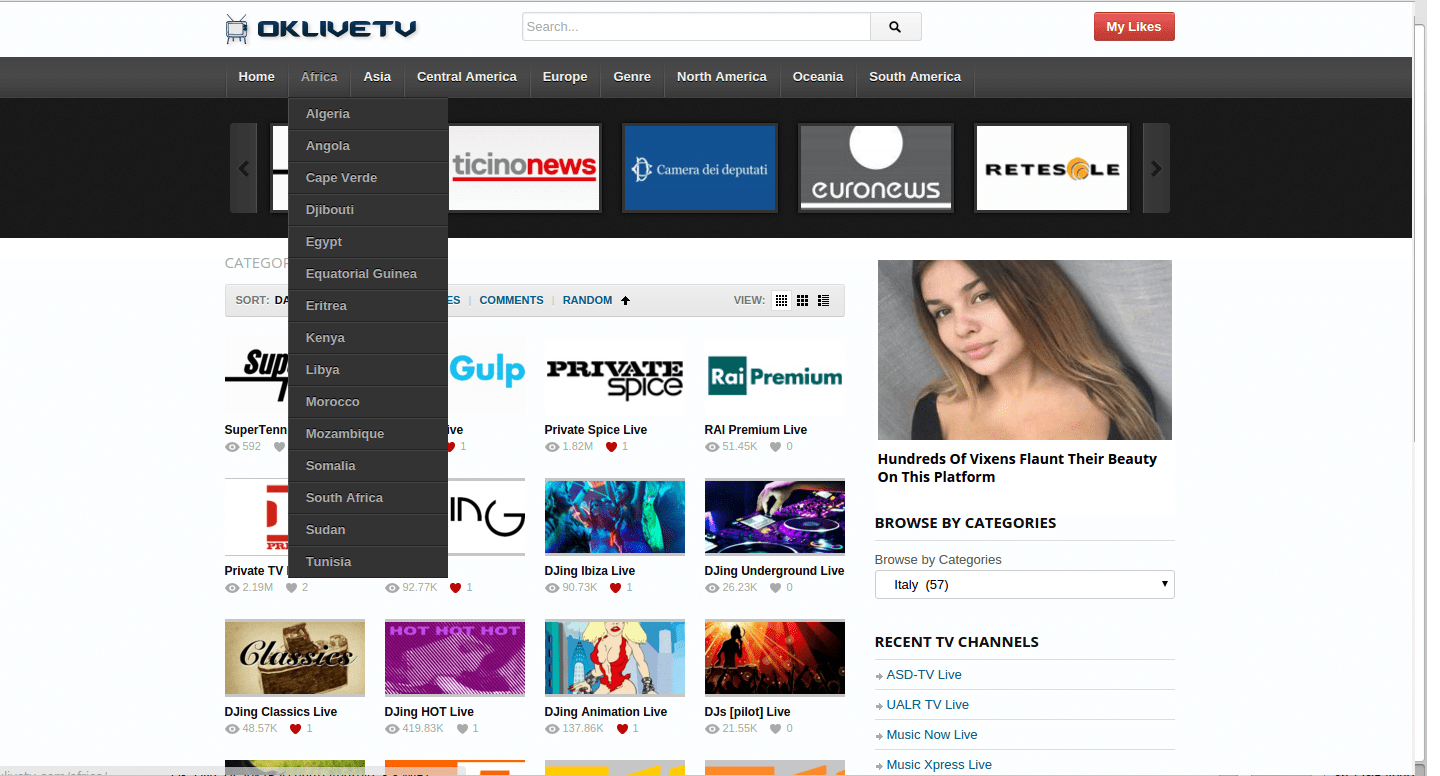Sort channels by Comments

coord(511,300)
